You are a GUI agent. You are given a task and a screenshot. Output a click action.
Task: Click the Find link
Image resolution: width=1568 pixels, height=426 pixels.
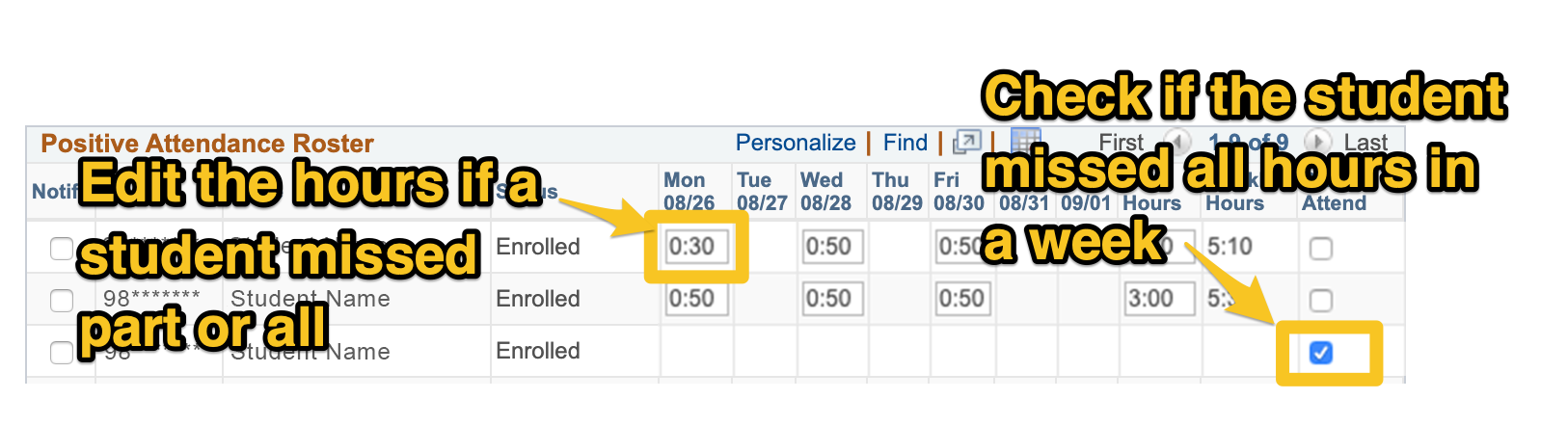[x=905, y=143]
